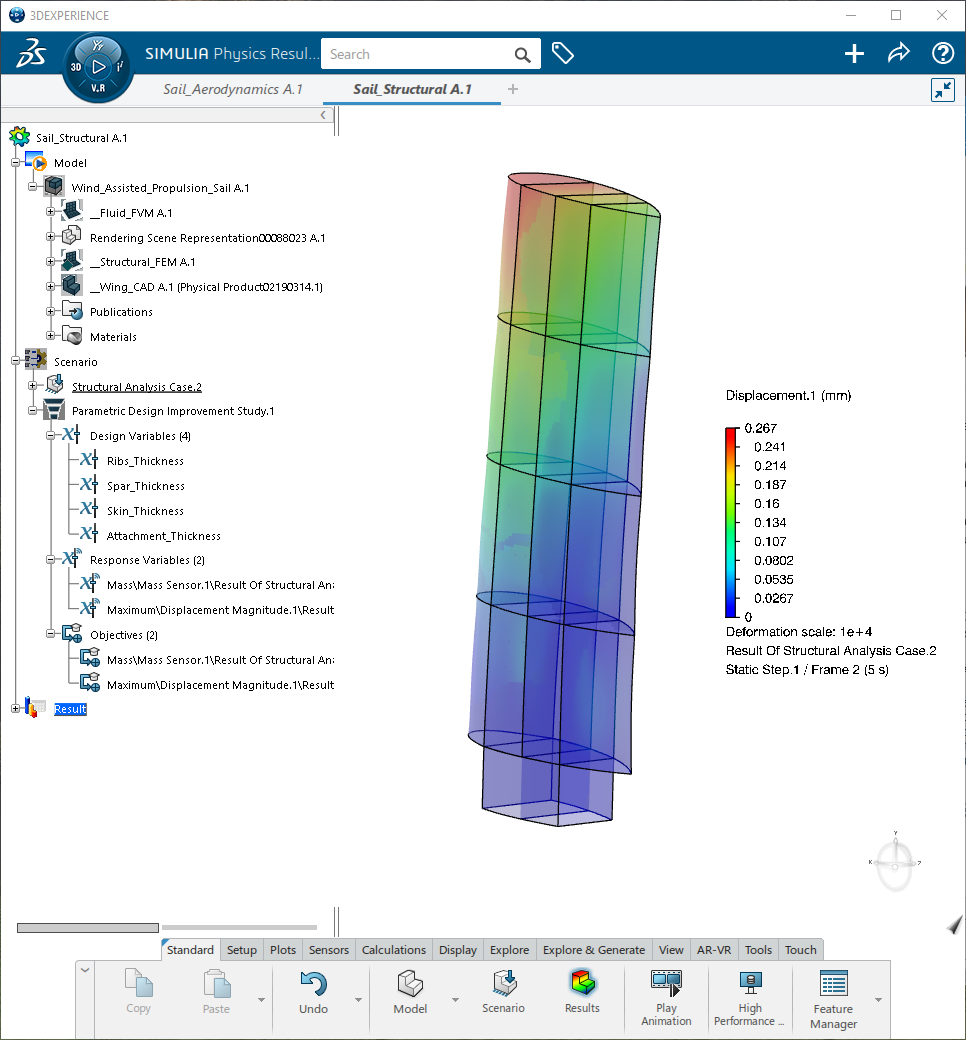Screen dimensions: 966x1040
Task: Expand the Materials node in the tree
Action: pyautogui.click(x=50, y=336)
